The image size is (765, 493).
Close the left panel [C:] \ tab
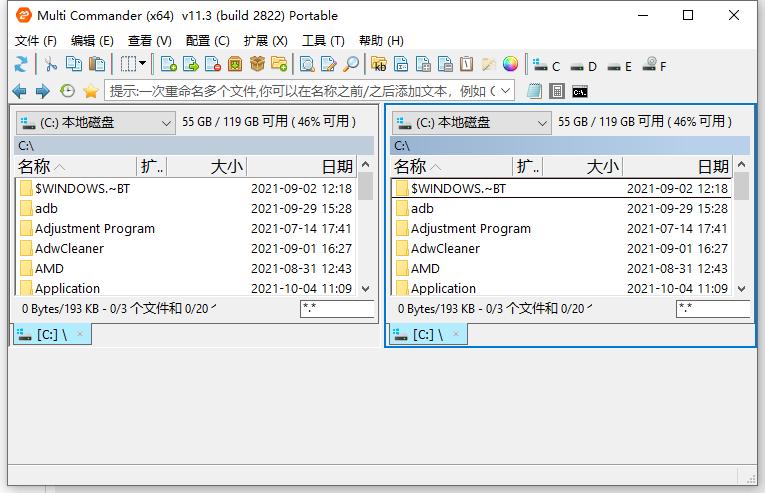80,334
